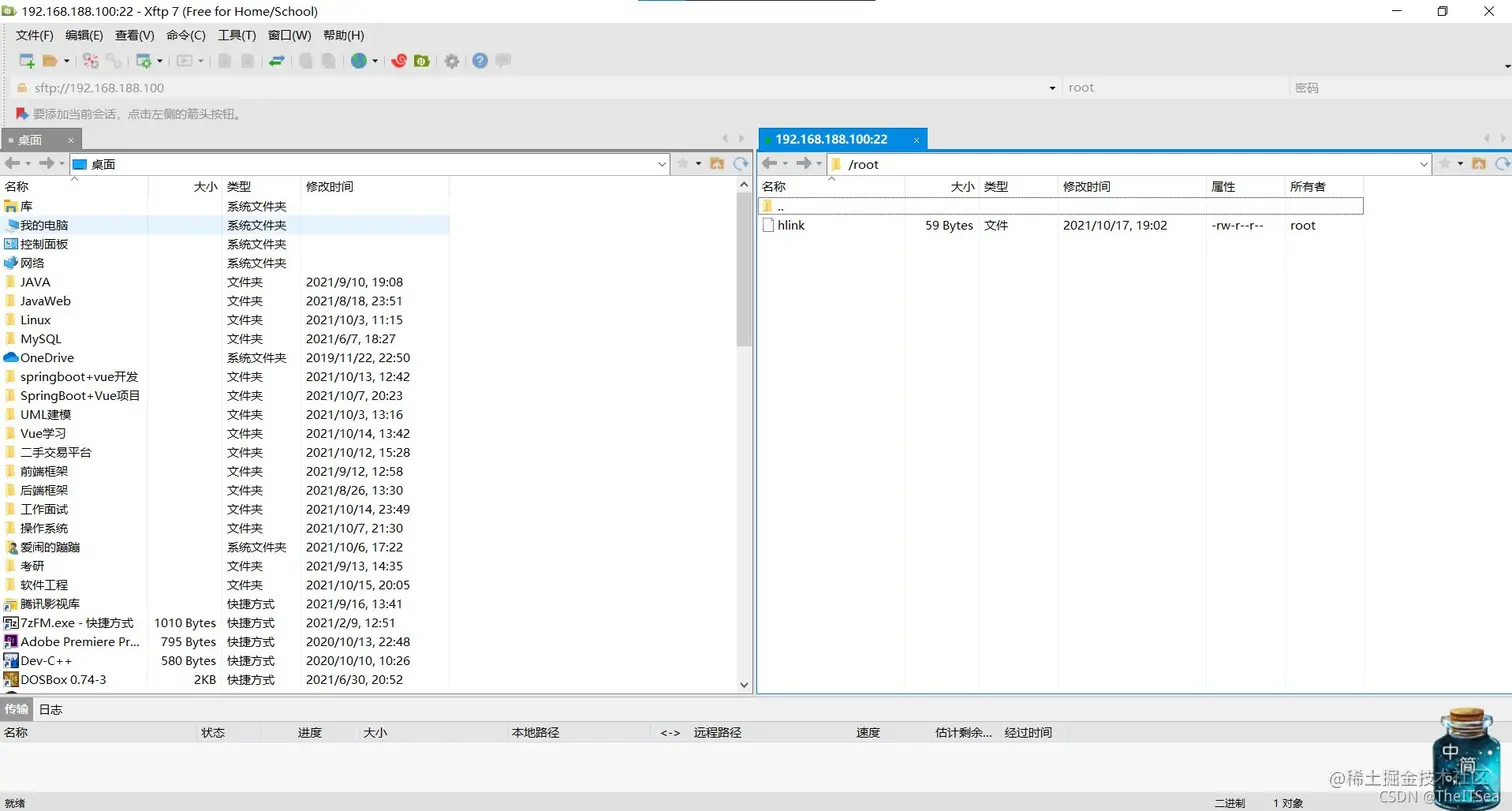Click the New Session toolbar icon
This screenshot has width=1512, height=811.
[x=27, y=61]
